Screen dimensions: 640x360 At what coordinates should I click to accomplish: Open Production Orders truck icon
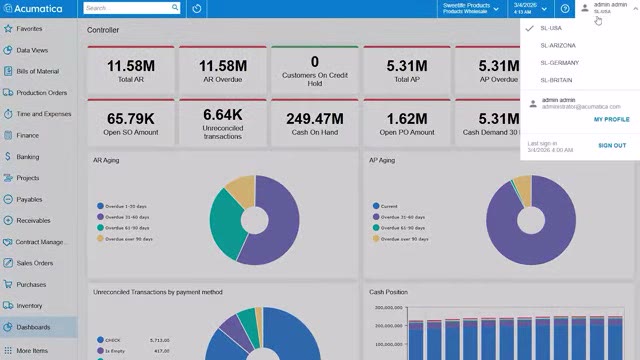[x=8, y=93]
